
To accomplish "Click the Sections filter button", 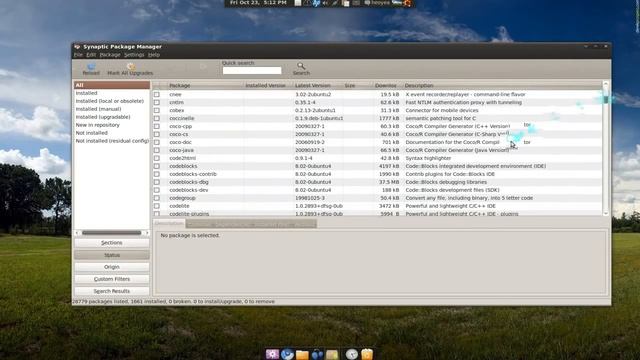I will click(112, 243).
